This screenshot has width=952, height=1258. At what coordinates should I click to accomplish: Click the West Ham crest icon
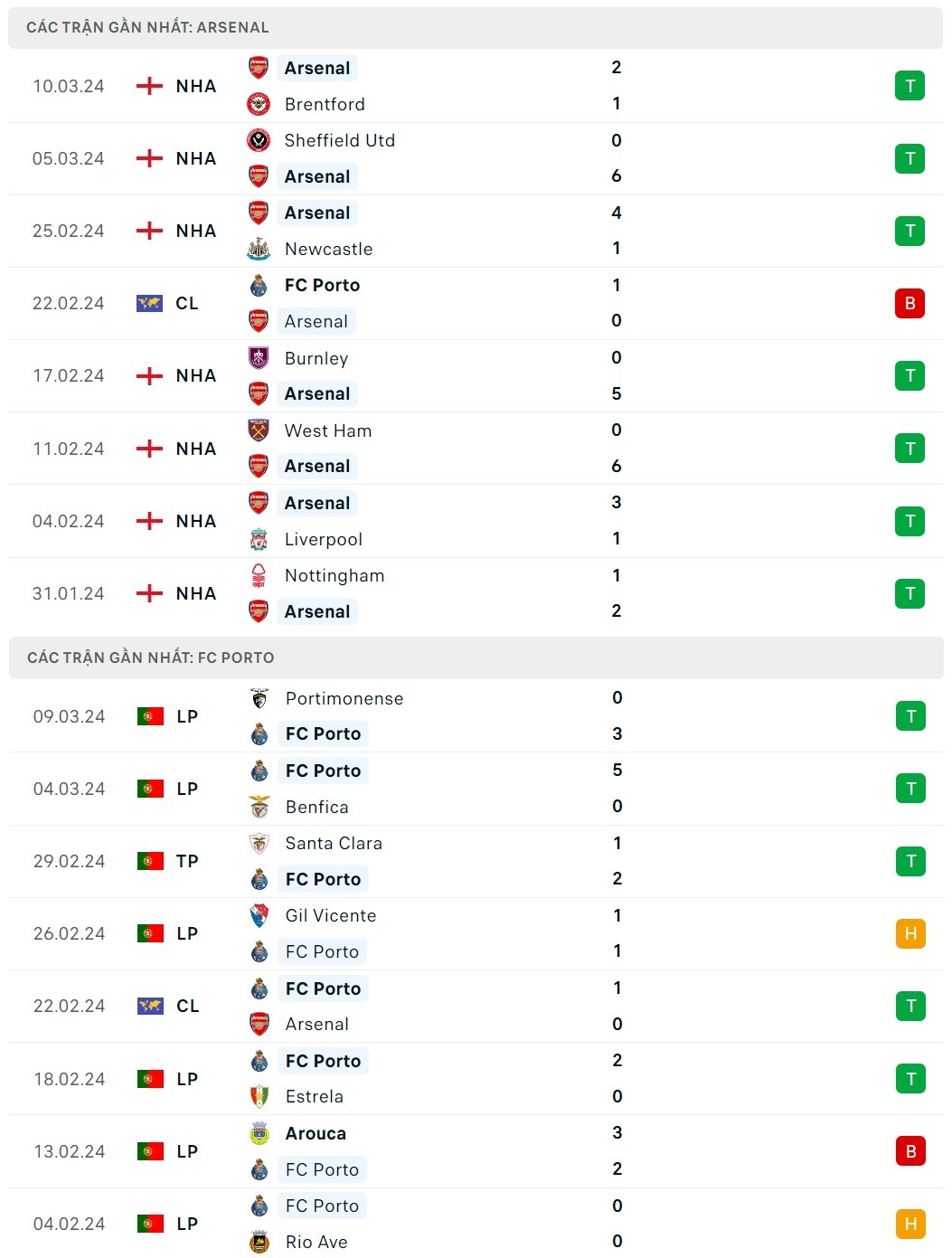point(259,430)
